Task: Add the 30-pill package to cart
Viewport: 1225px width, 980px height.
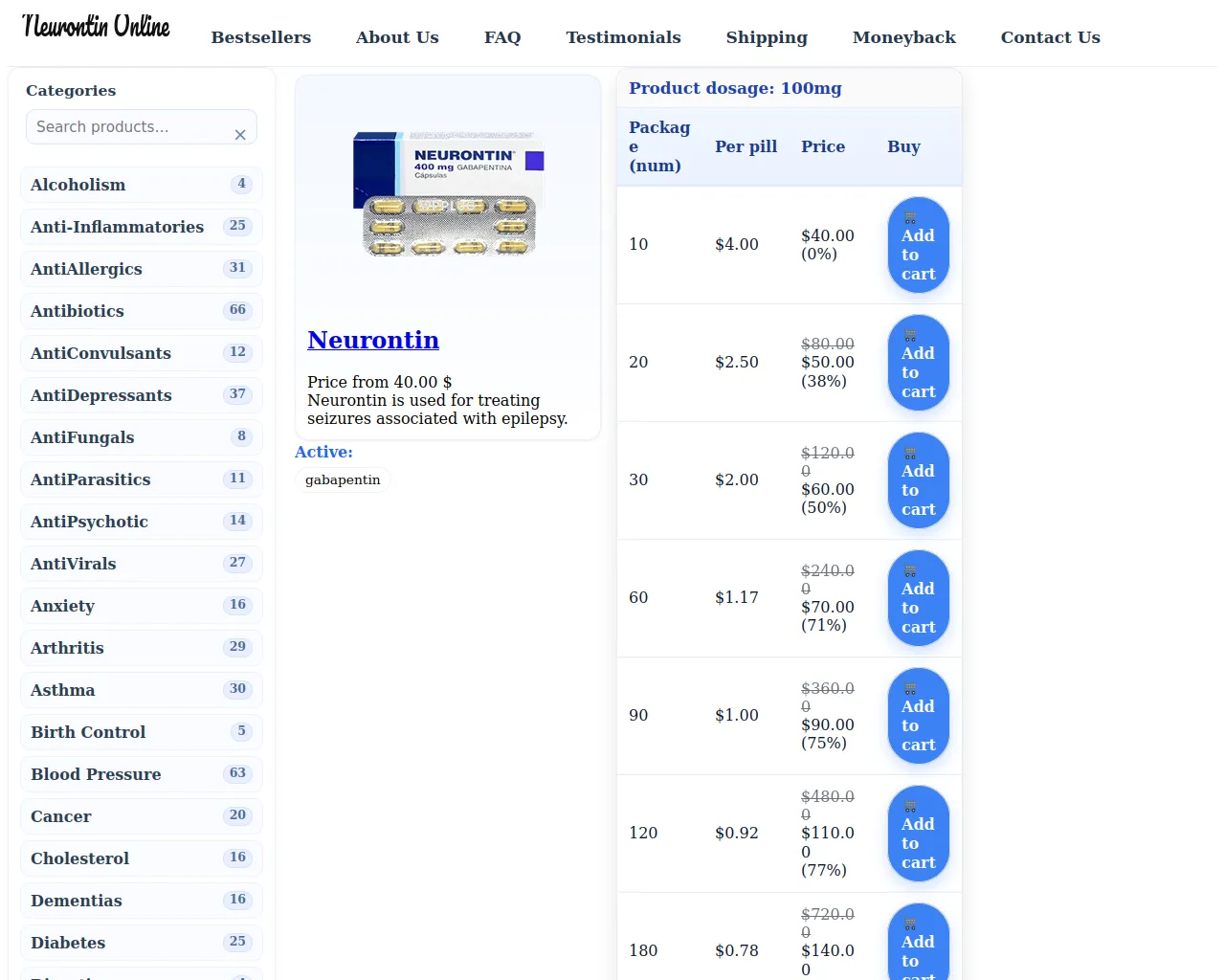Action: pos(918,480)
